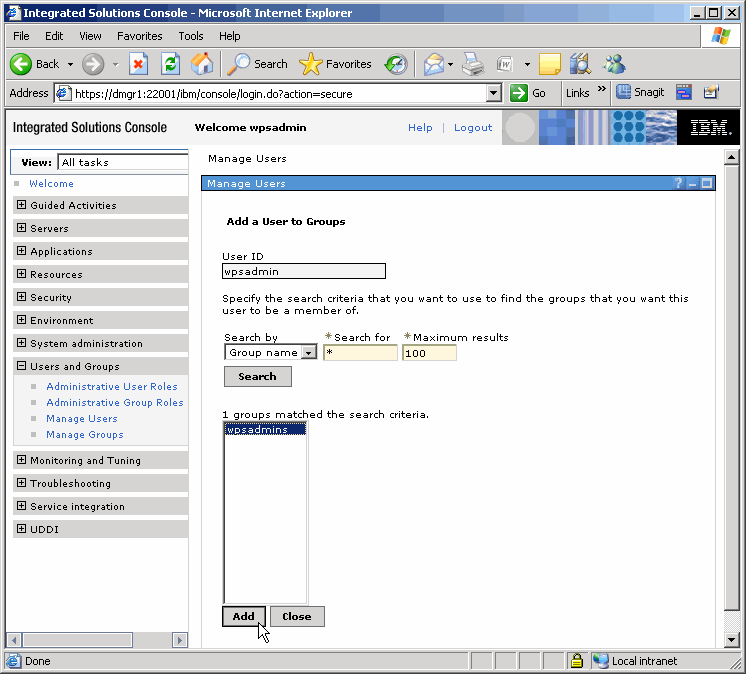Click the Maximum results input field
Image resolution: width=746 pixels, height=674 pixels.
click(x=429, y=353)
